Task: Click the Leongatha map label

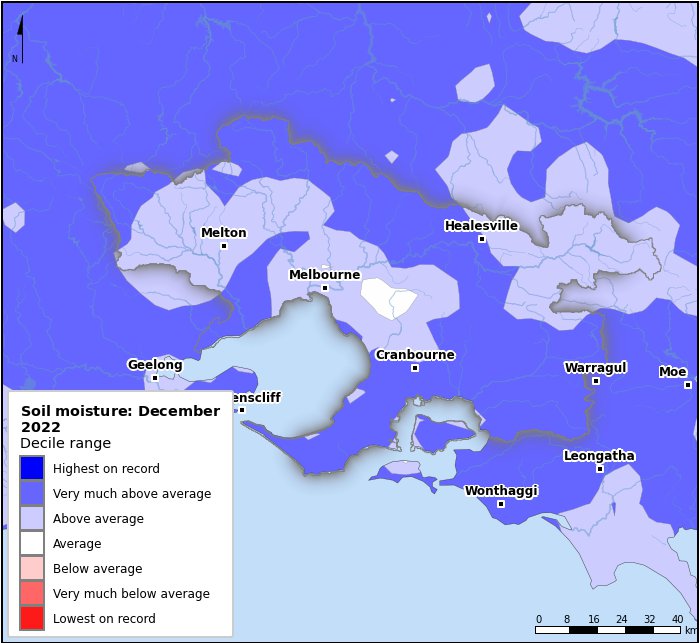Action: pos(599,455)
